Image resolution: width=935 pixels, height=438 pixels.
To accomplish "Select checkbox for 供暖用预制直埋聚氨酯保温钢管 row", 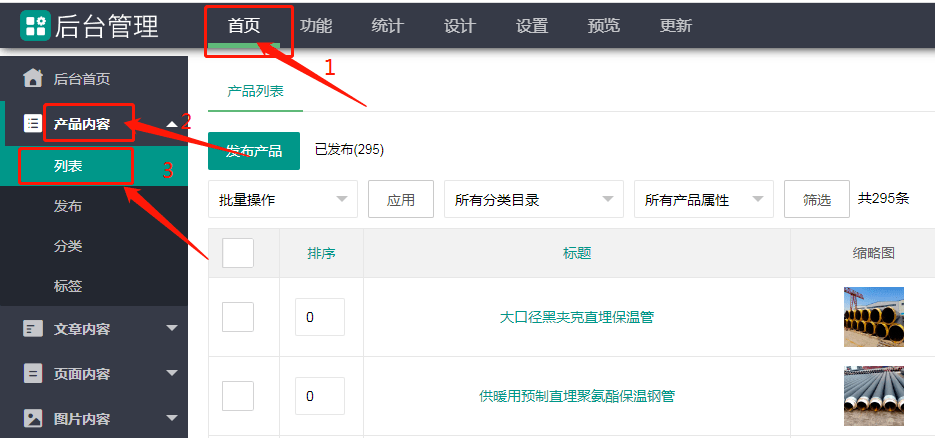I will (238, 395).
